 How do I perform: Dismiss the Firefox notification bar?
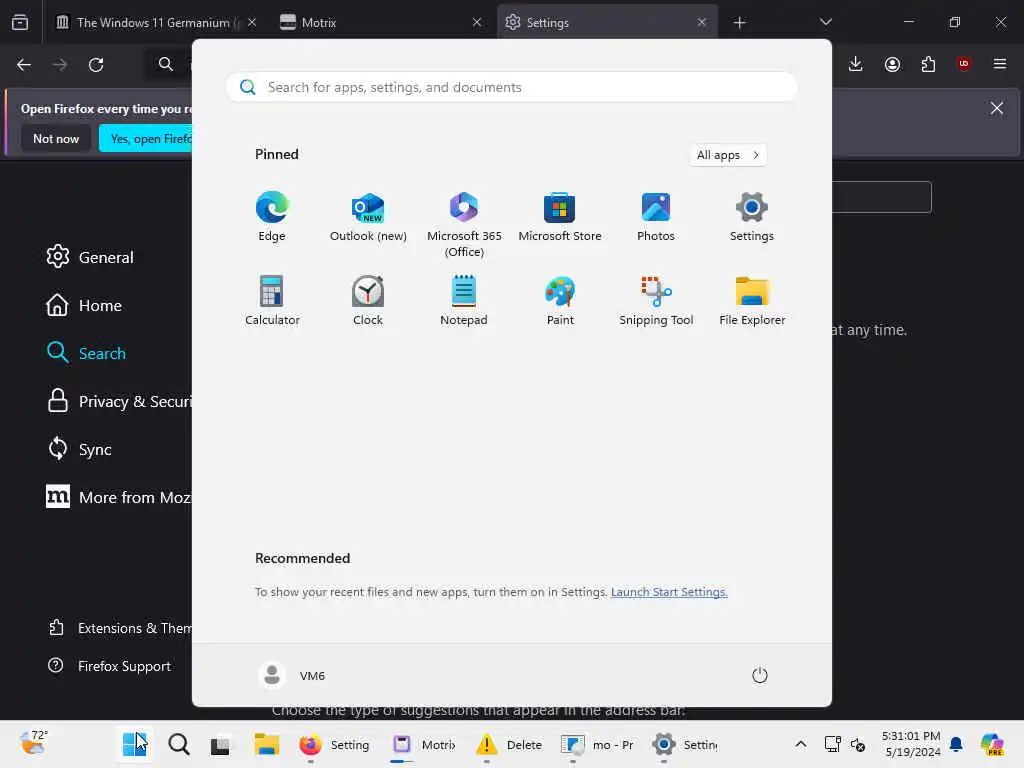(997, 108)
